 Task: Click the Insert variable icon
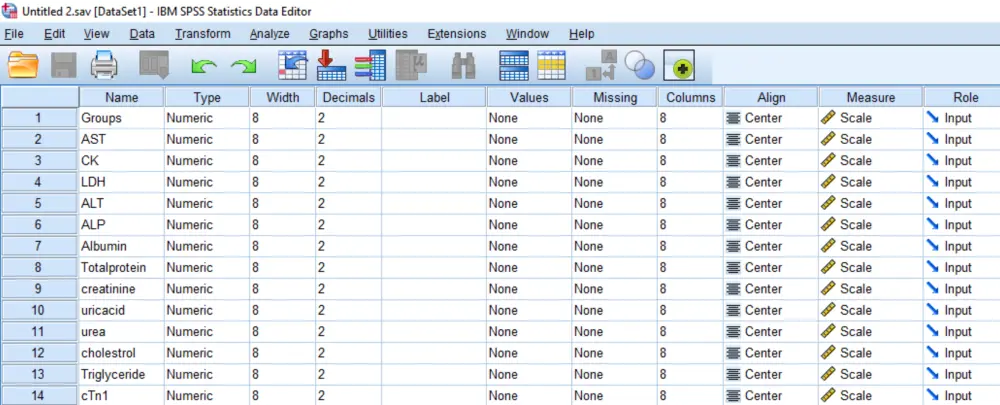(551, 65)
